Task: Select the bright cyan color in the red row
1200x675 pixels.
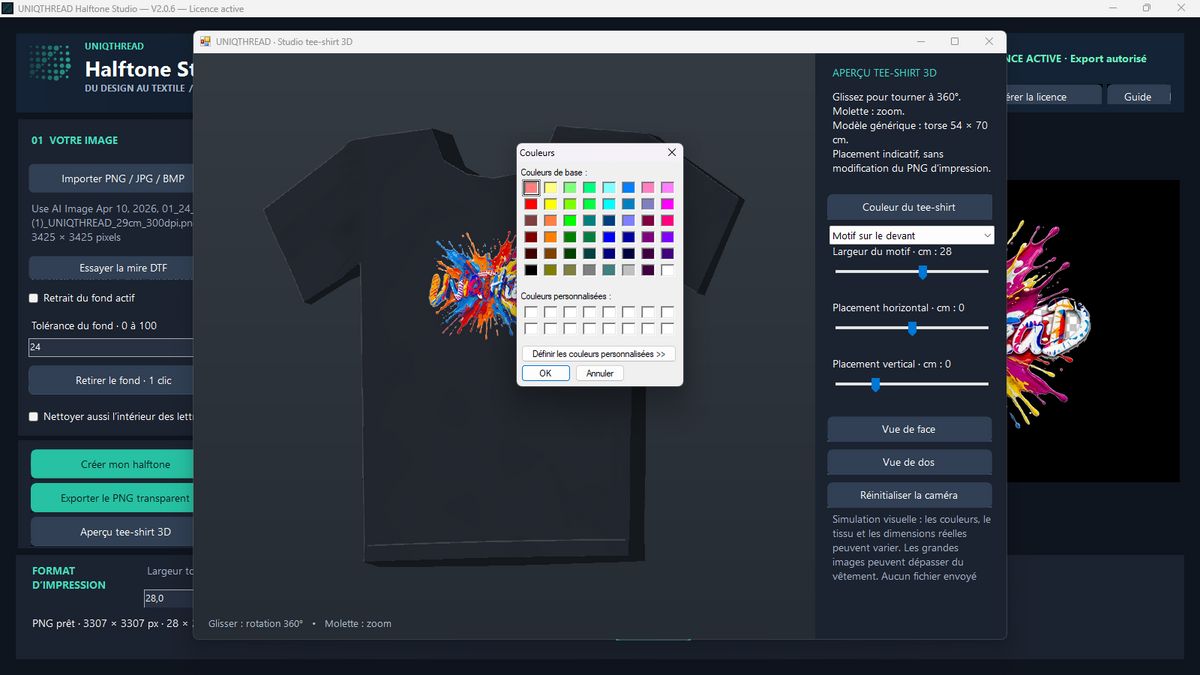Action: click(609, 204)
